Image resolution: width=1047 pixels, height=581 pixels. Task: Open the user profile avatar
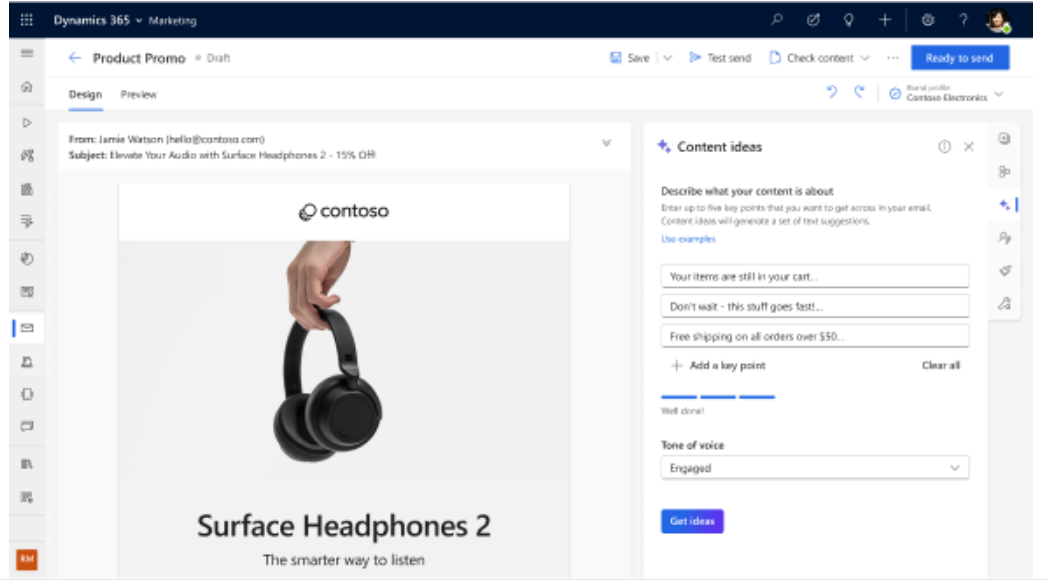(x=998, y=21)
